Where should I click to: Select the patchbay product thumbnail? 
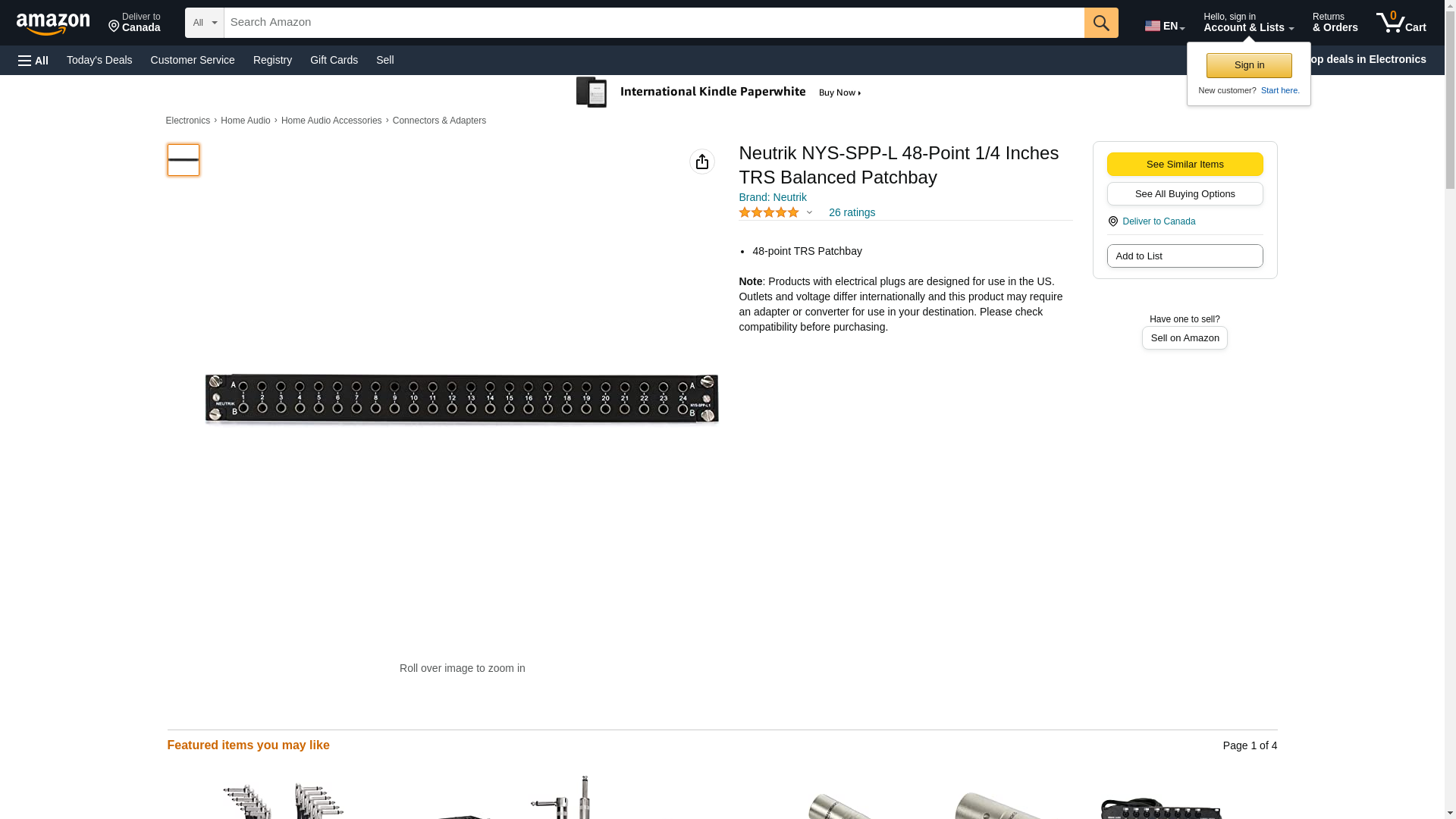coord(184,160)
